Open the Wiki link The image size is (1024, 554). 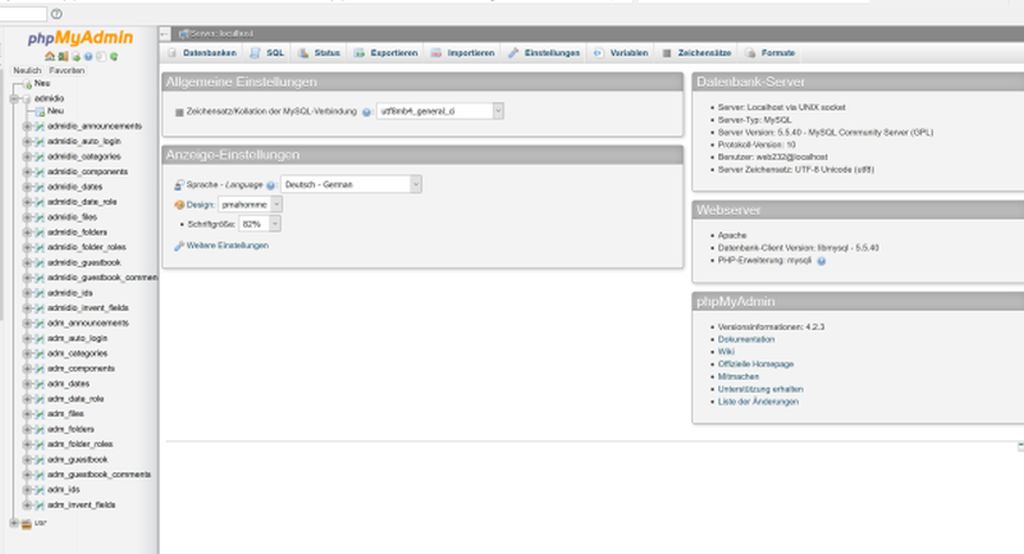point(726,352)
